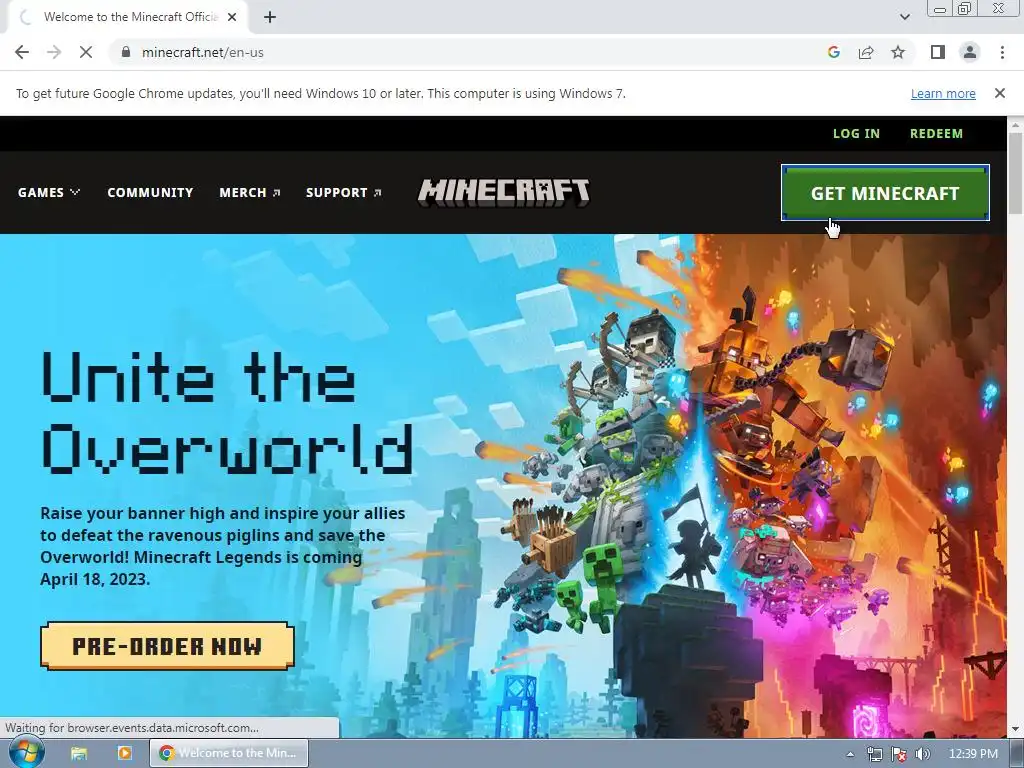Click the PRE-ORDER NOW button
This screenshot has height=768, width=1024.
[x=167, y=646]
